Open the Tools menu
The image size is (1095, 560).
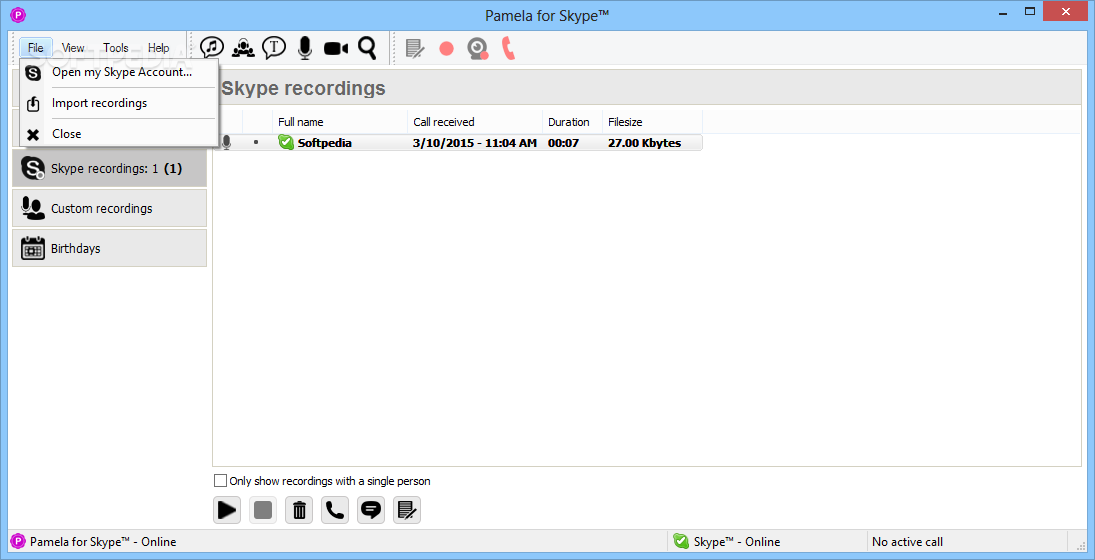(116, 47)
